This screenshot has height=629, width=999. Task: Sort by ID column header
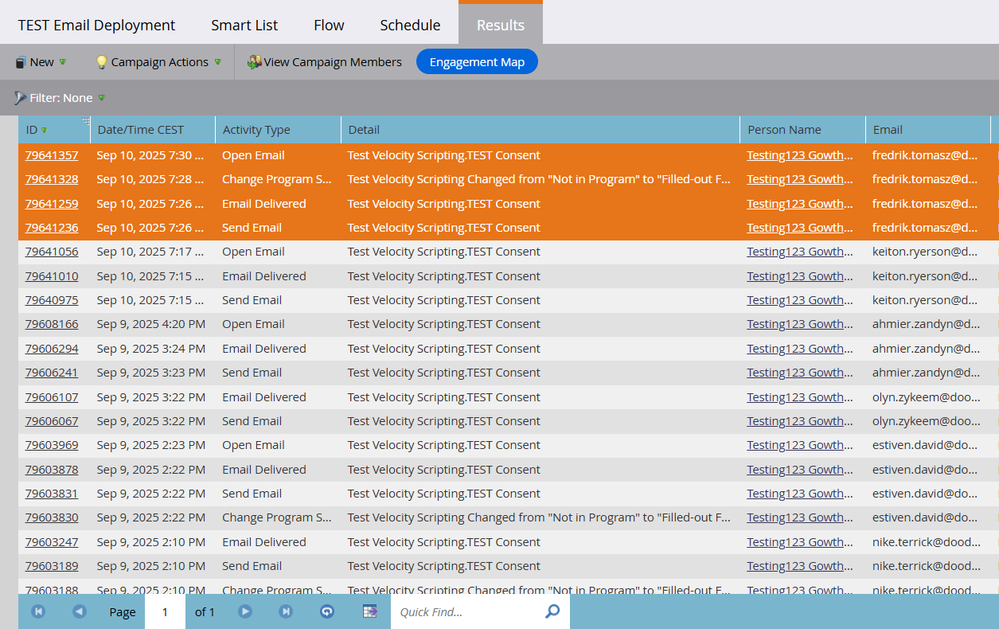(x=54, y=130)
